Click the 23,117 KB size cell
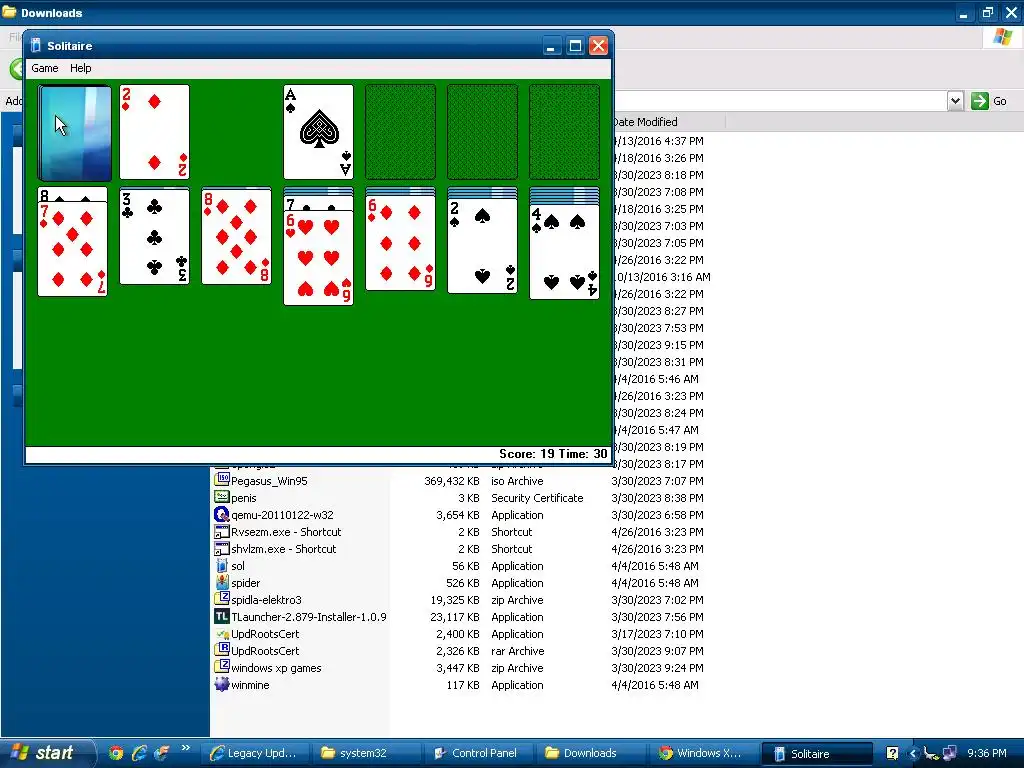 (x=455, y=616)
